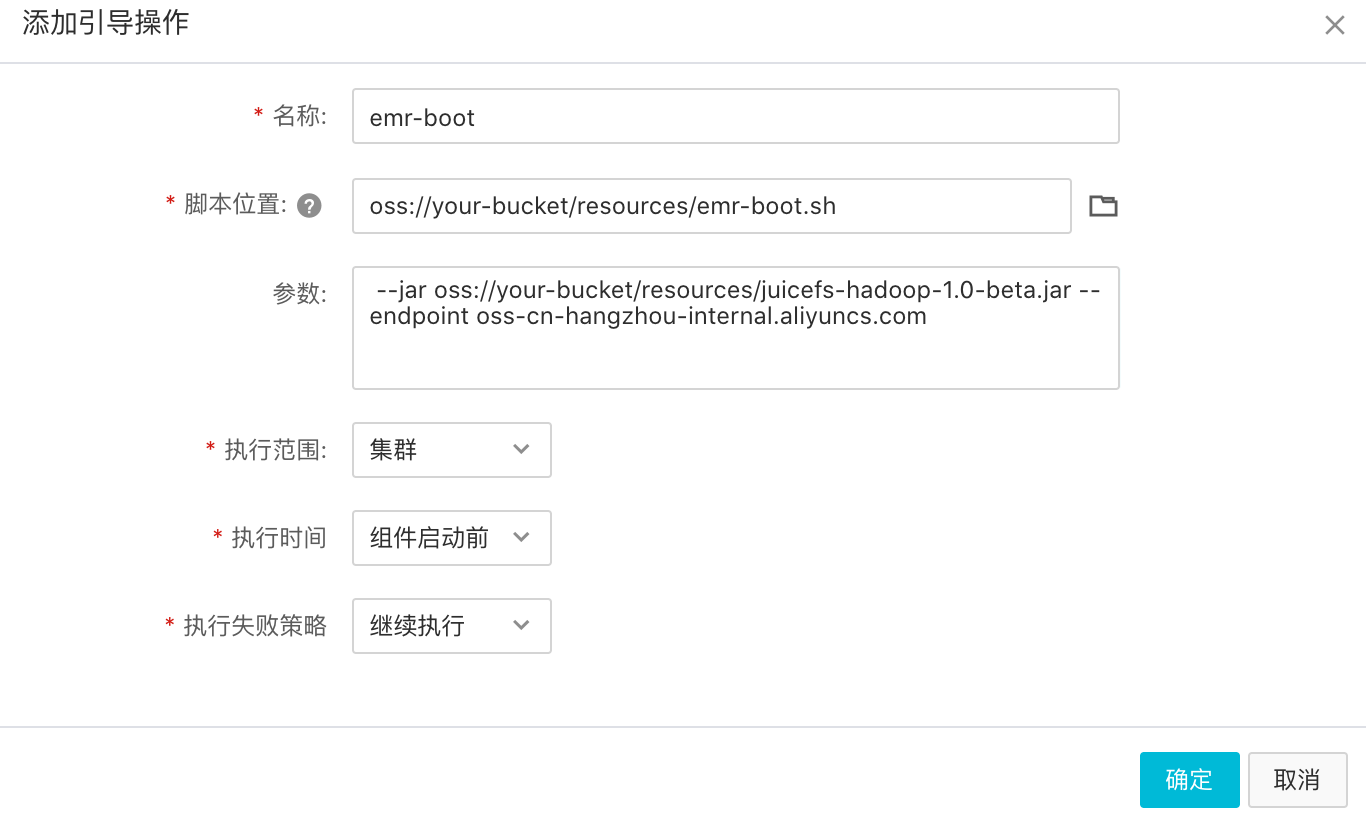Cancel the bootstrap action with 取消

pos(1297,780)
